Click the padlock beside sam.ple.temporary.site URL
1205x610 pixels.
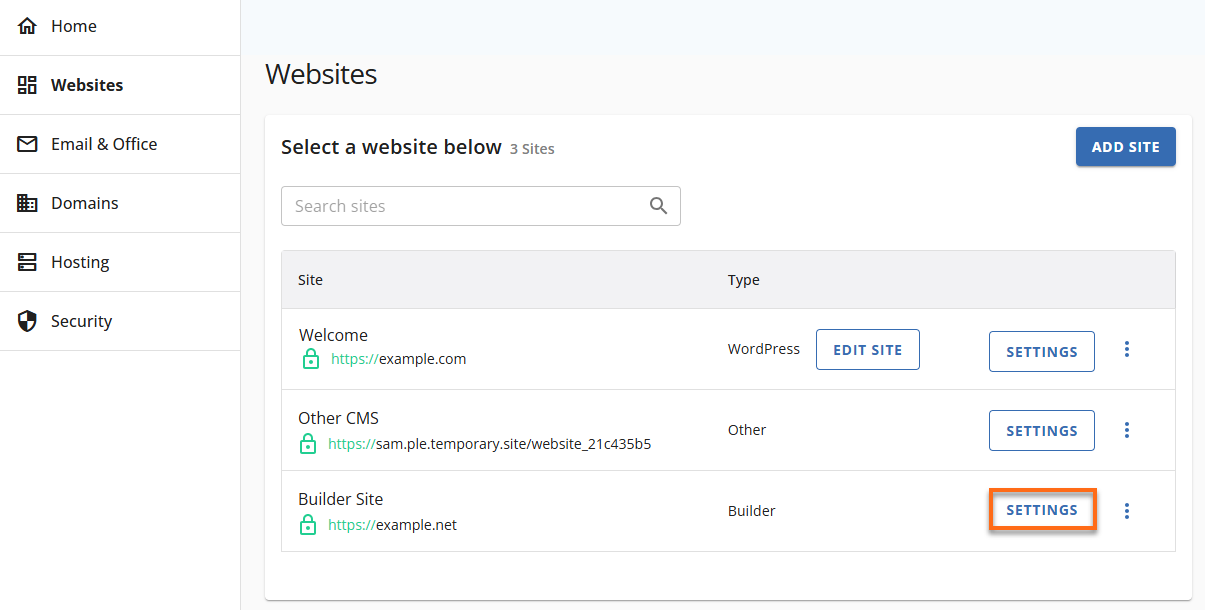coord(308,443)
